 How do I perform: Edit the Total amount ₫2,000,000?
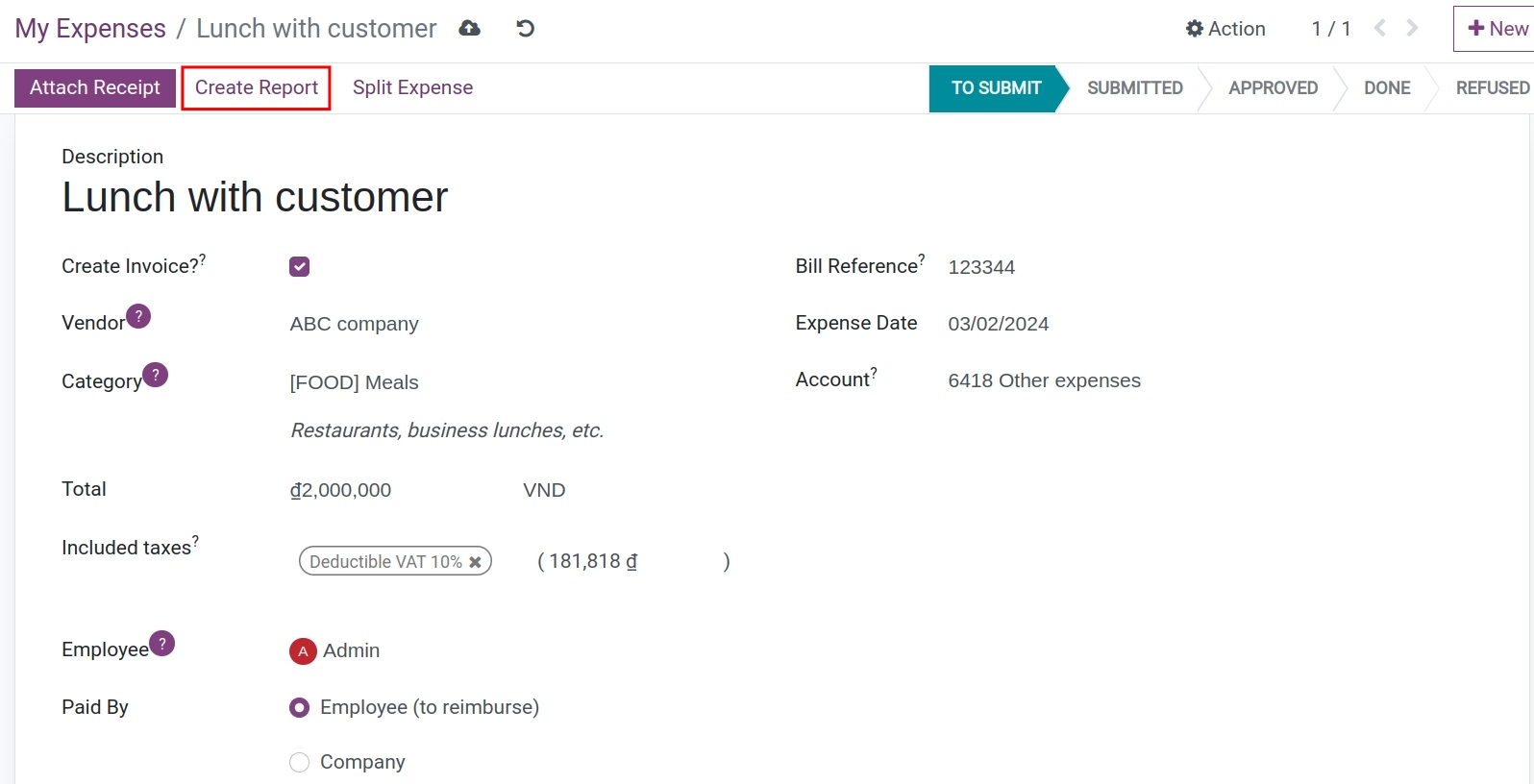tap(340, 490)
